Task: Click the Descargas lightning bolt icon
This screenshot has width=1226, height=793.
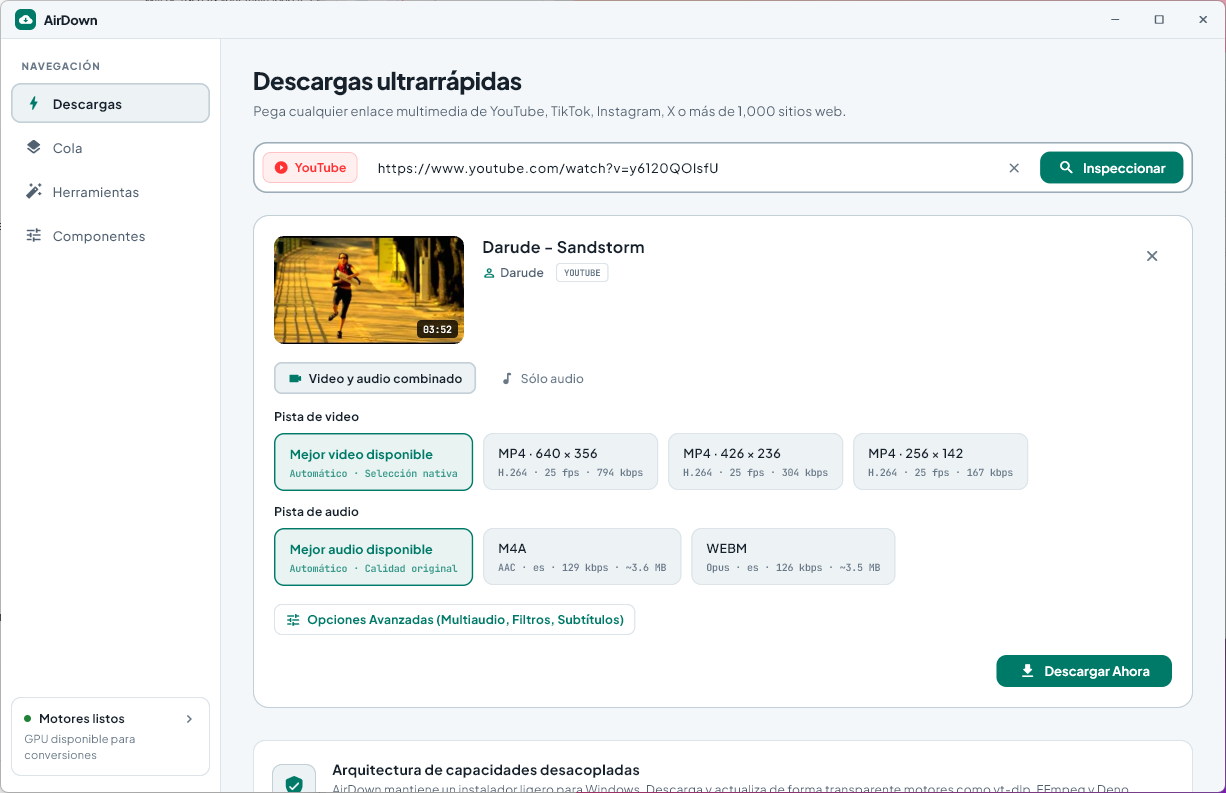Action: 34,103
